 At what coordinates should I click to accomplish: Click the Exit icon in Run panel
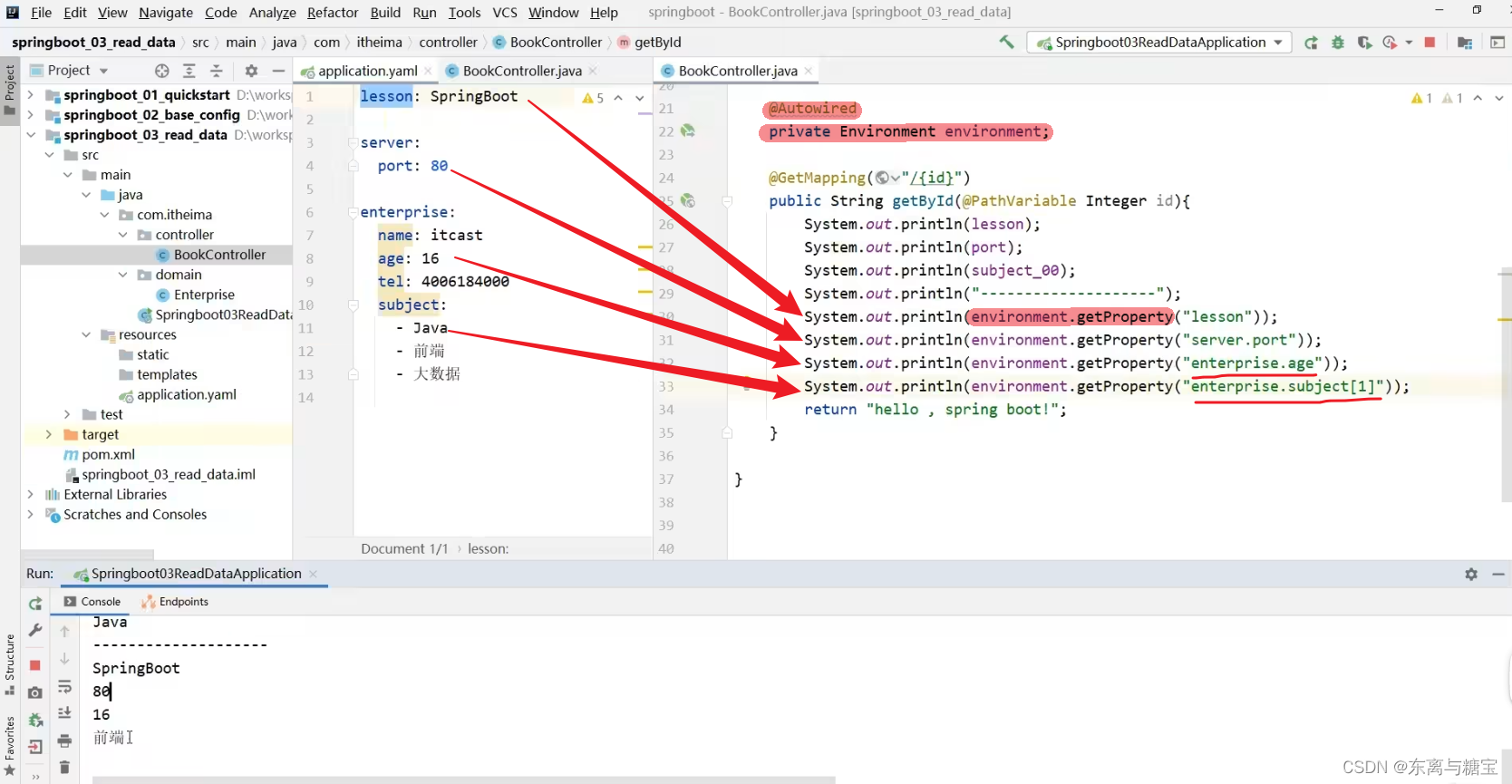click(x=35, y=747)
